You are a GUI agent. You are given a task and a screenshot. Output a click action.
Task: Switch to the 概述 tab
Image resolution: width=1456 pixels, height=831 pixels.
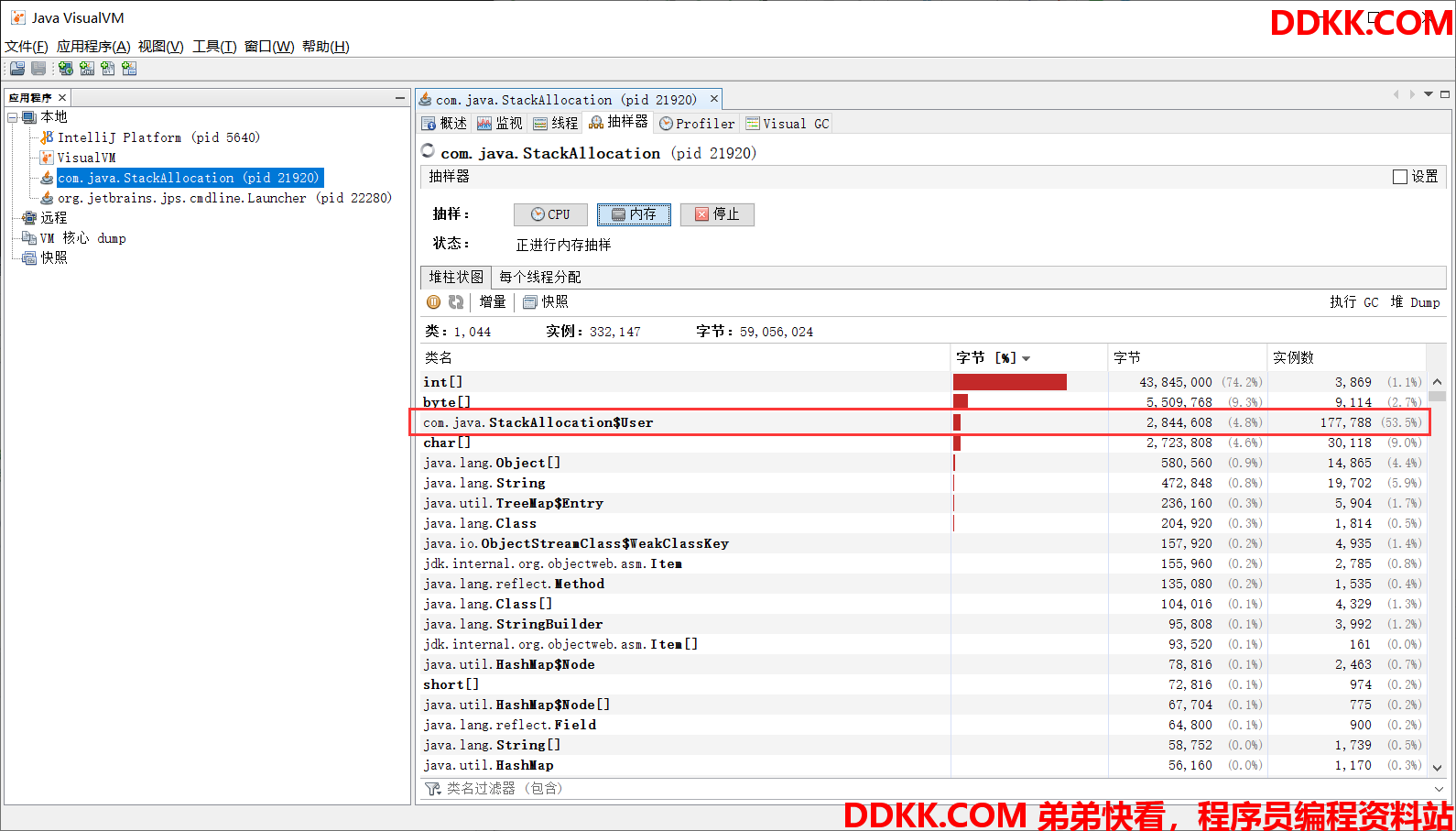445,124
